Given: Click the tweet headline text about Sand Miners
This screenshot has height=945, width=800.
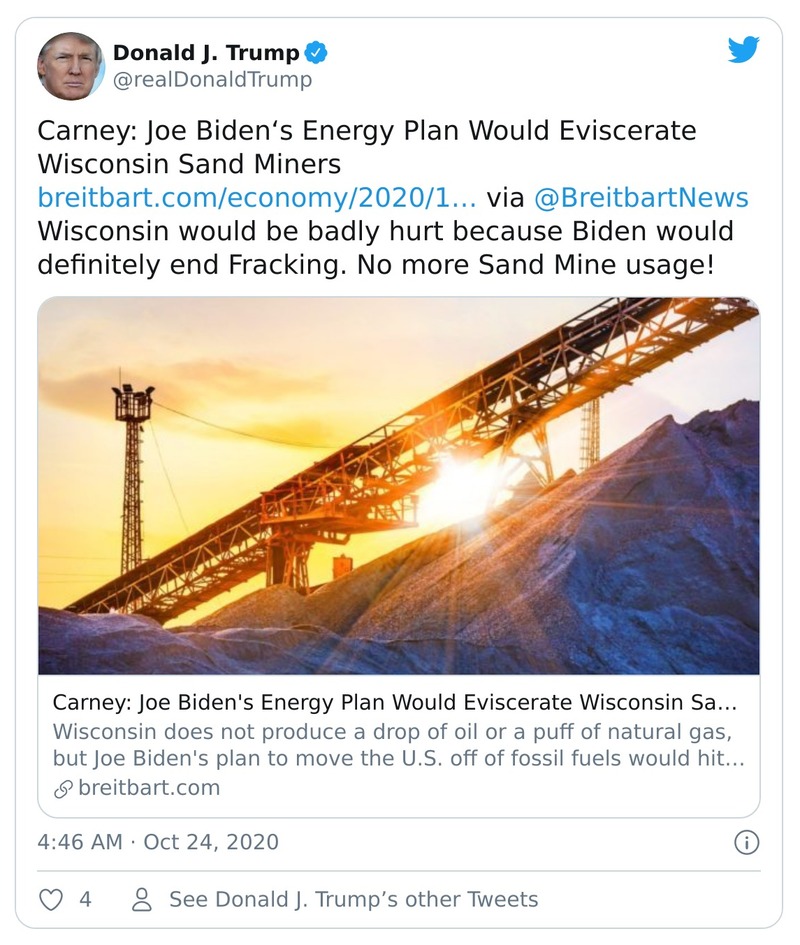Looking at the screenshot, I should 366,147.
